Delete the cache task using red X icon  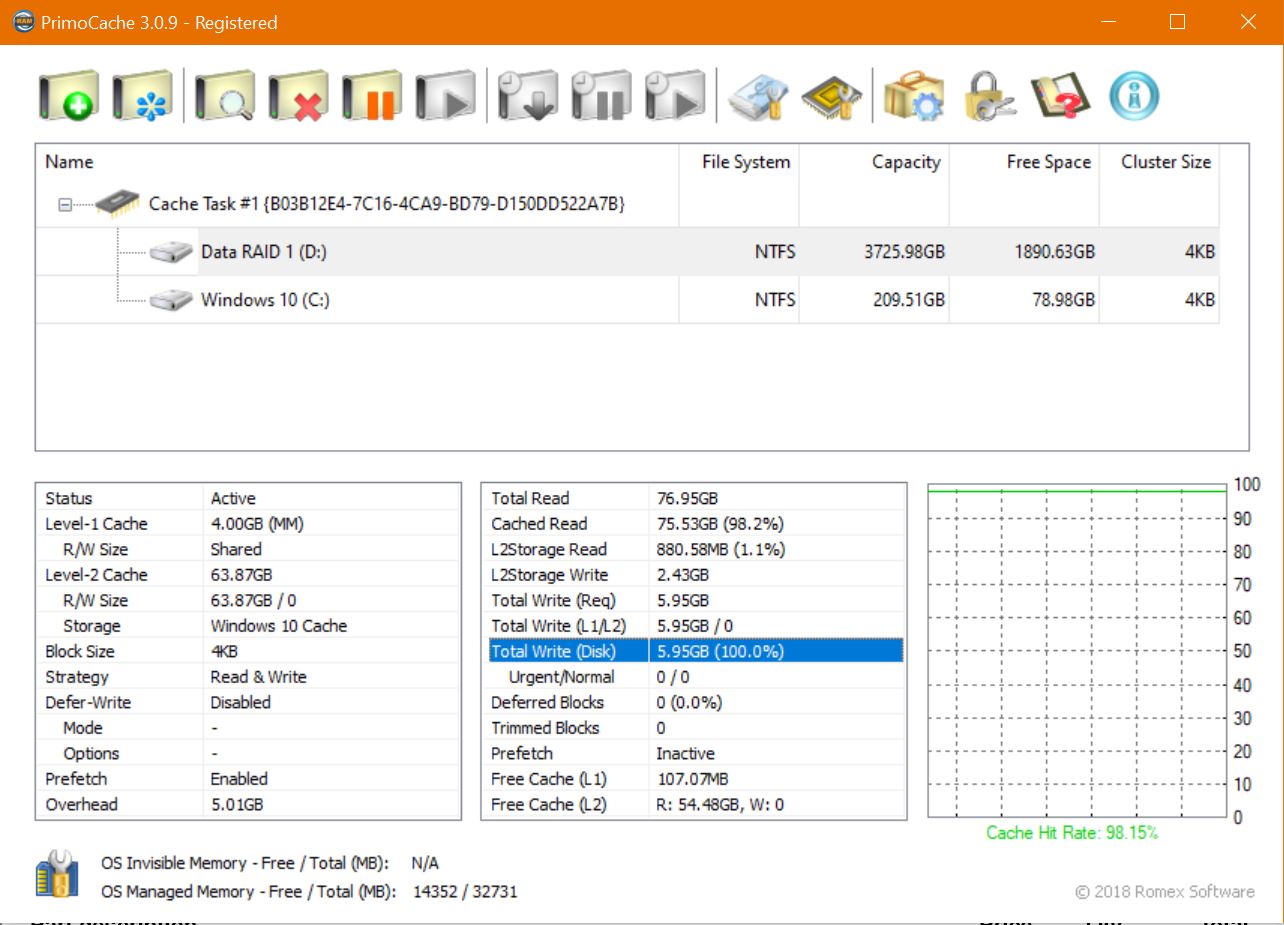point(298,97)
